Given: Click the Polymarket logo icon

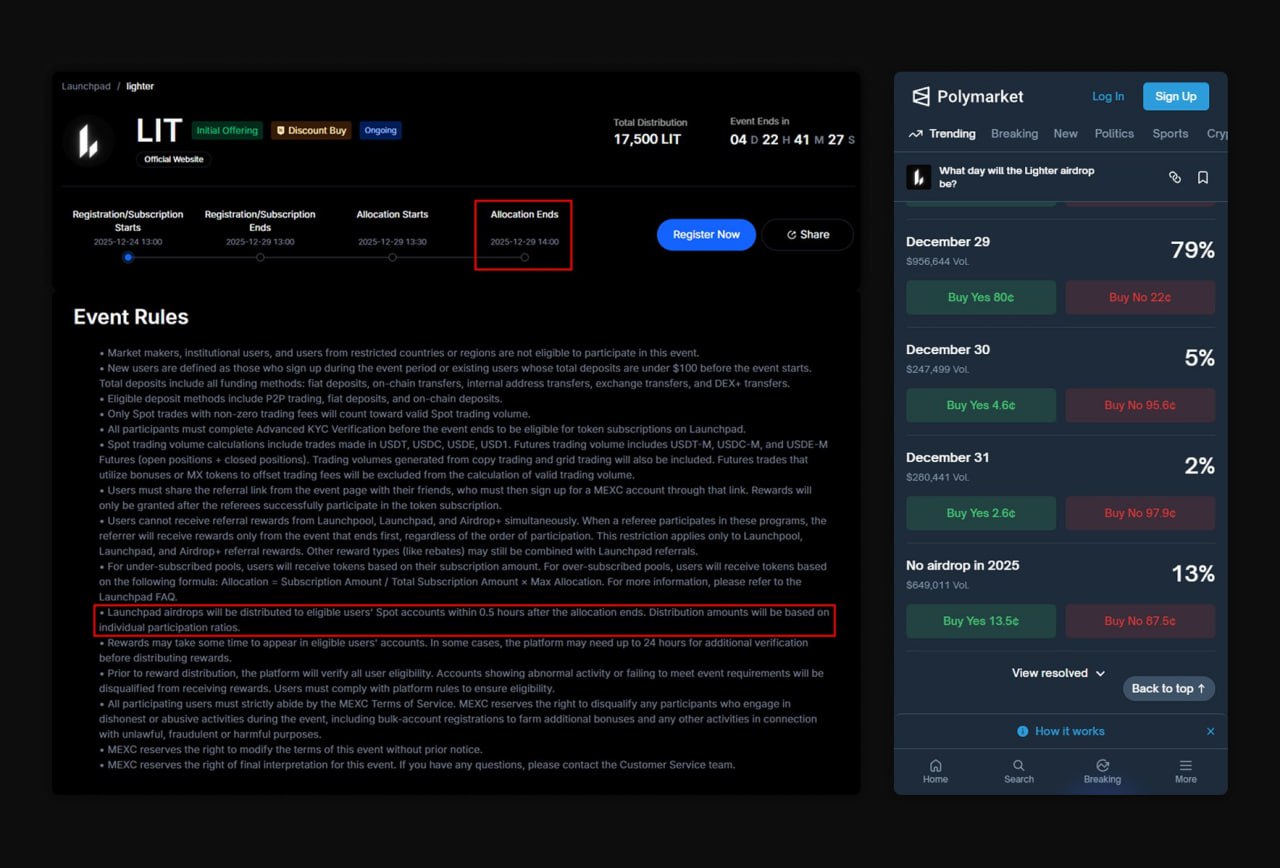Looking at the screenshot, I should (921, 97).
